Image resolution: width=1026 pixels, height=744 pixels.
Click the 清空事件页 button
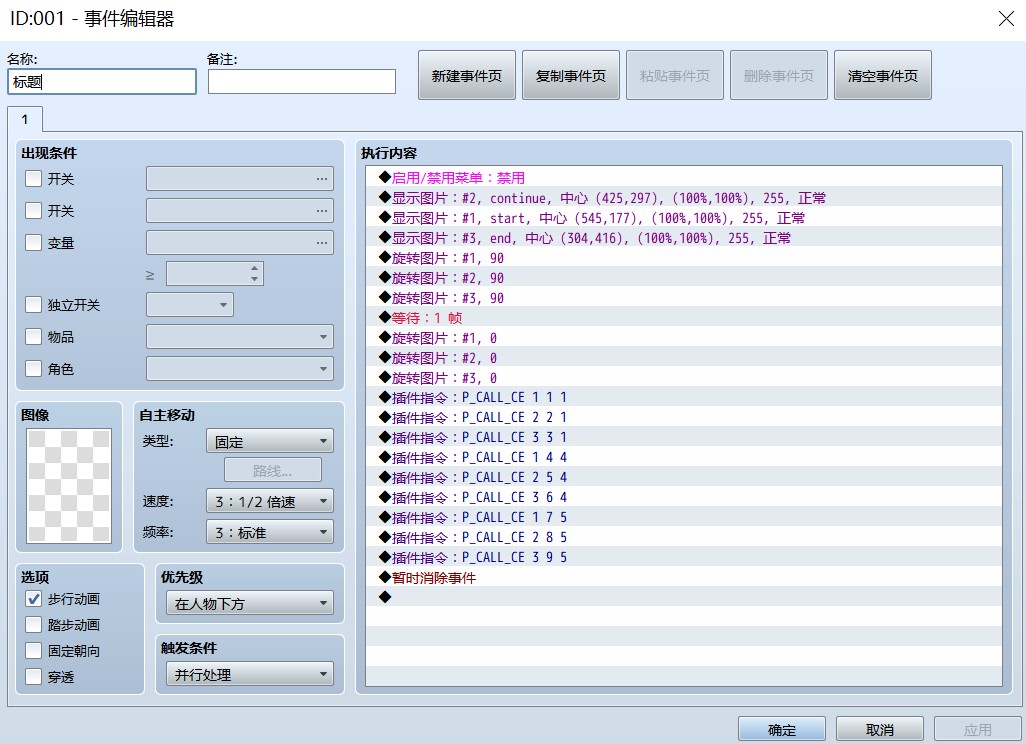883,76
